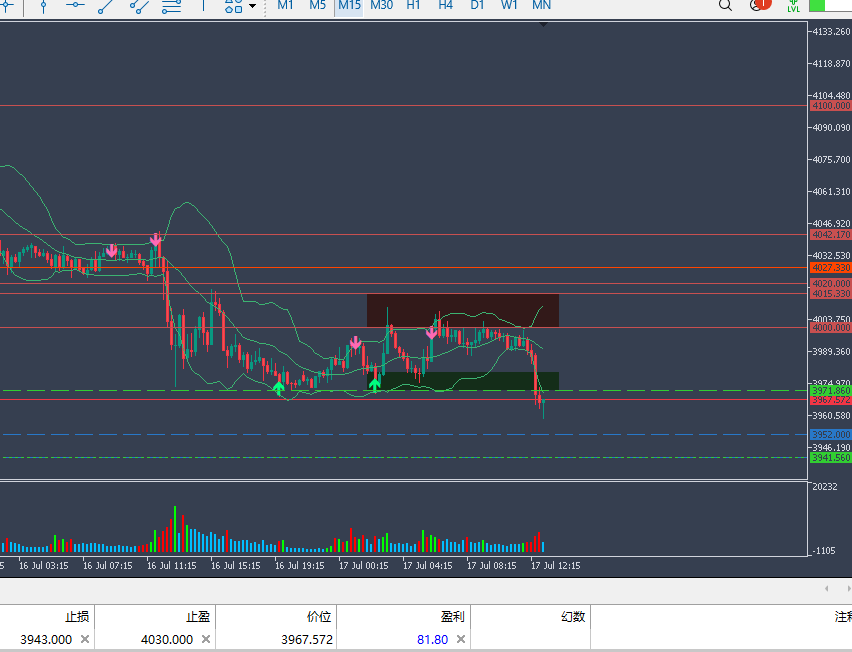This screenshot has width=852, height=652.
Task: Switch chart to MN timeframe
Action: click(541, 5)
